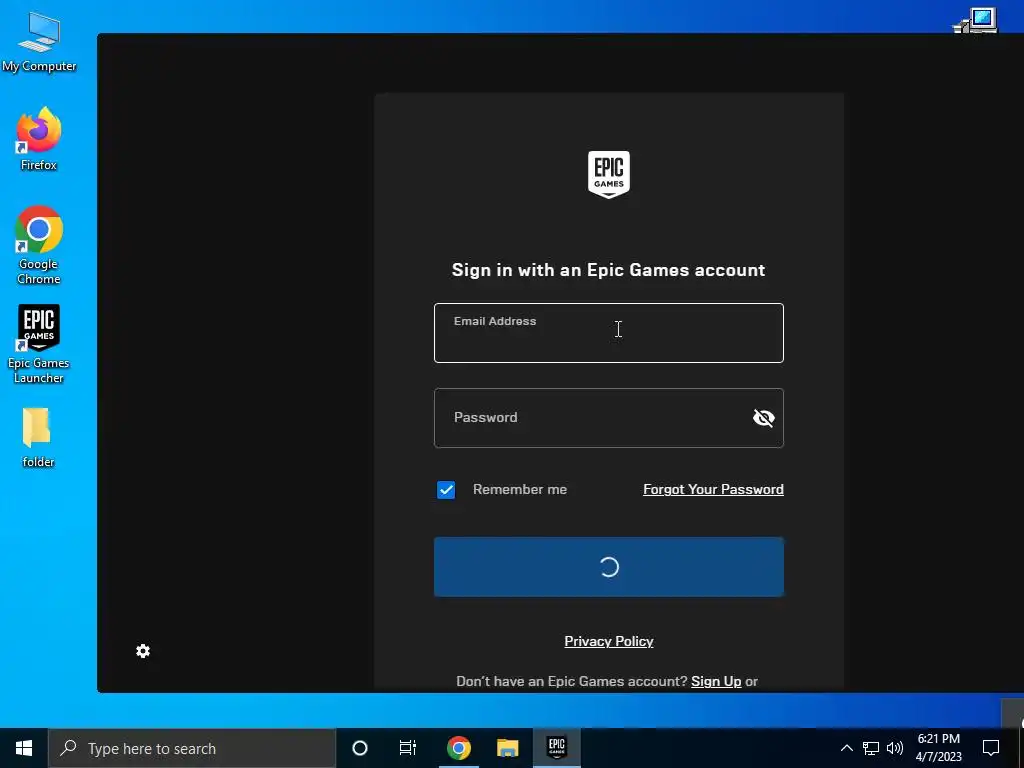Image resolution: width=1024 pixels, height=768 pixels.
Task: Click Sign in with an Epic Games account heading
Action: click(x=609, y=270)
